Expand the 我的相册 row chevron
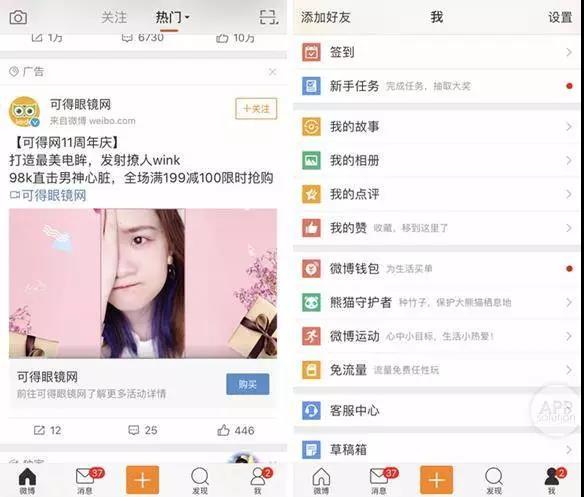The height and width of the screenshot is (497, 584). pos(569,161)
